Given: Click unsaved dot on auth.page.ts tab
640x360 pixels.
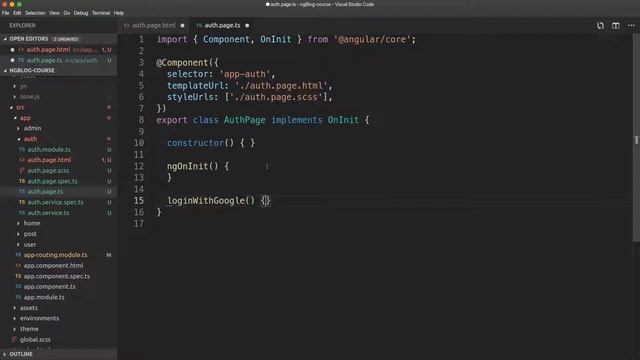Looking at the screenshot, I should pyautogui.click(x=247, y=25).
